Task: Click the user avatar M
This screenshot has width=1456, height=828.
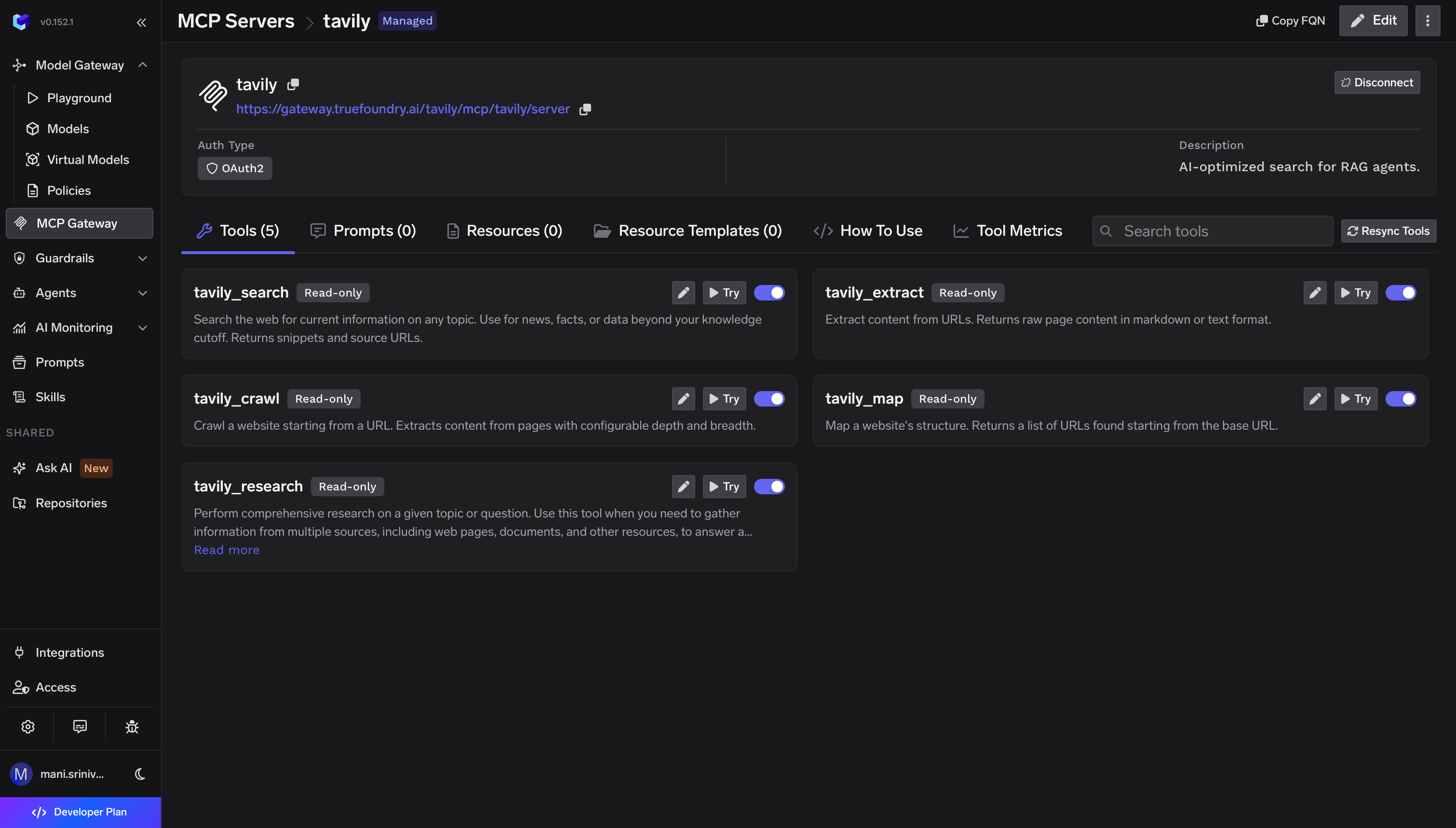Action: 21,774
